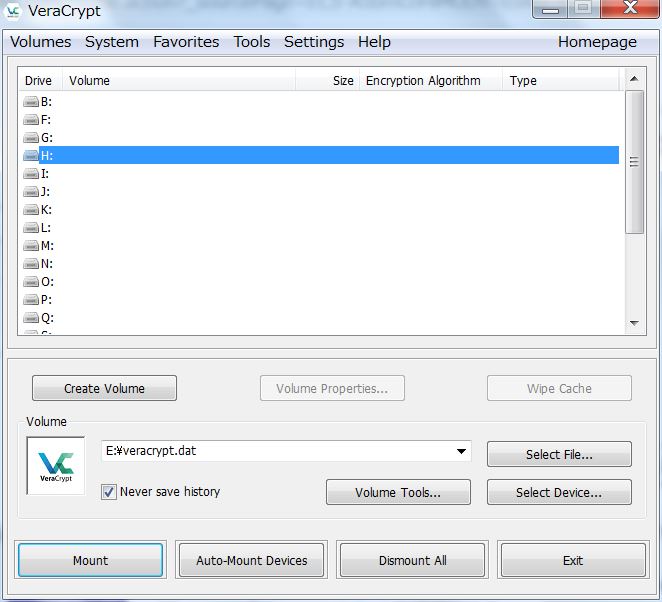Select the "G:" drive label
Viewport: 662px width, 602px height.
point(47,138)
